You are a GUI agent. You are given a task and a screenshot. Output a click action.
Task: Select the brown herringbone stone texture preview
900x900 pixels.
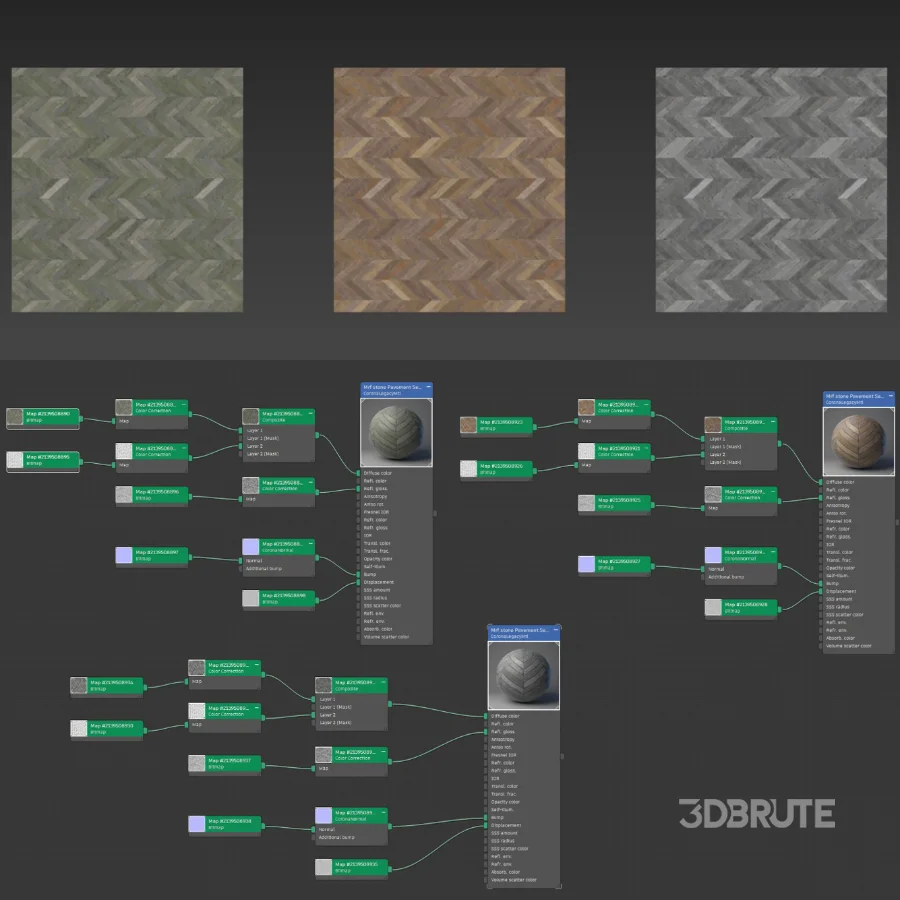(449, 190)
